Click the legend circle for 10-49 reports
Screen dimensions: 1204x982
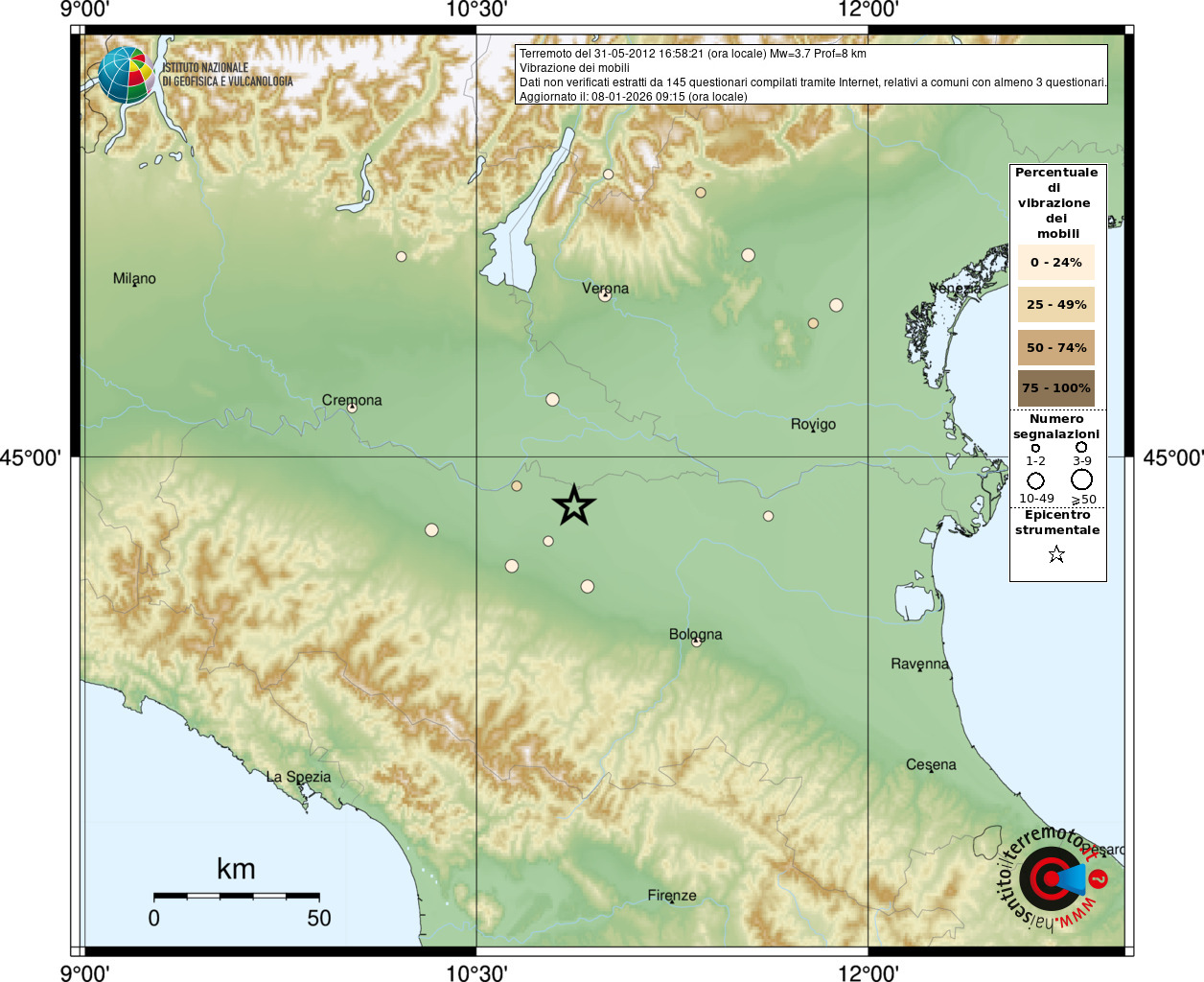point(1036,480)
